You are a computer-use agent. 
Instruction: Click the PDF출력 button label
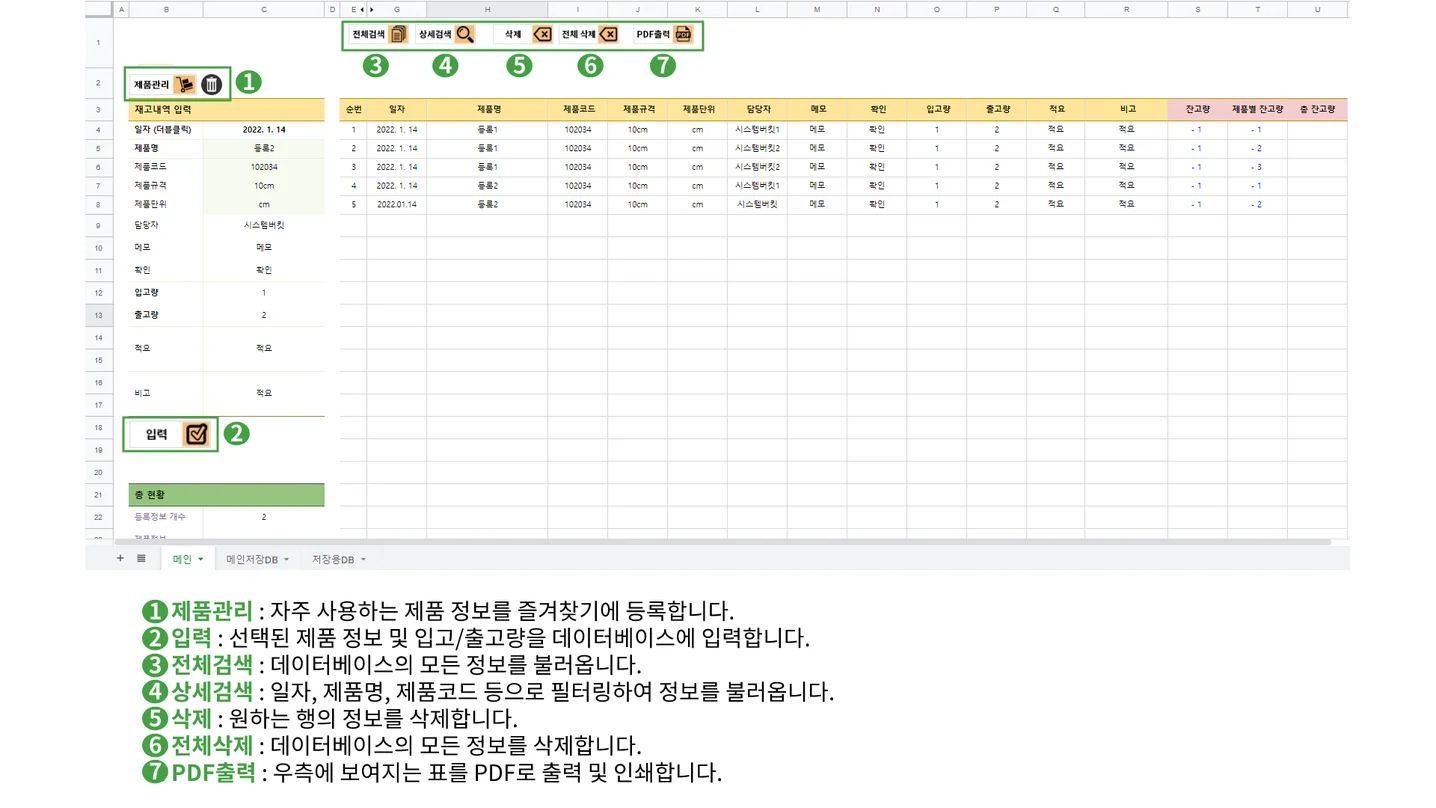[653, 34]
